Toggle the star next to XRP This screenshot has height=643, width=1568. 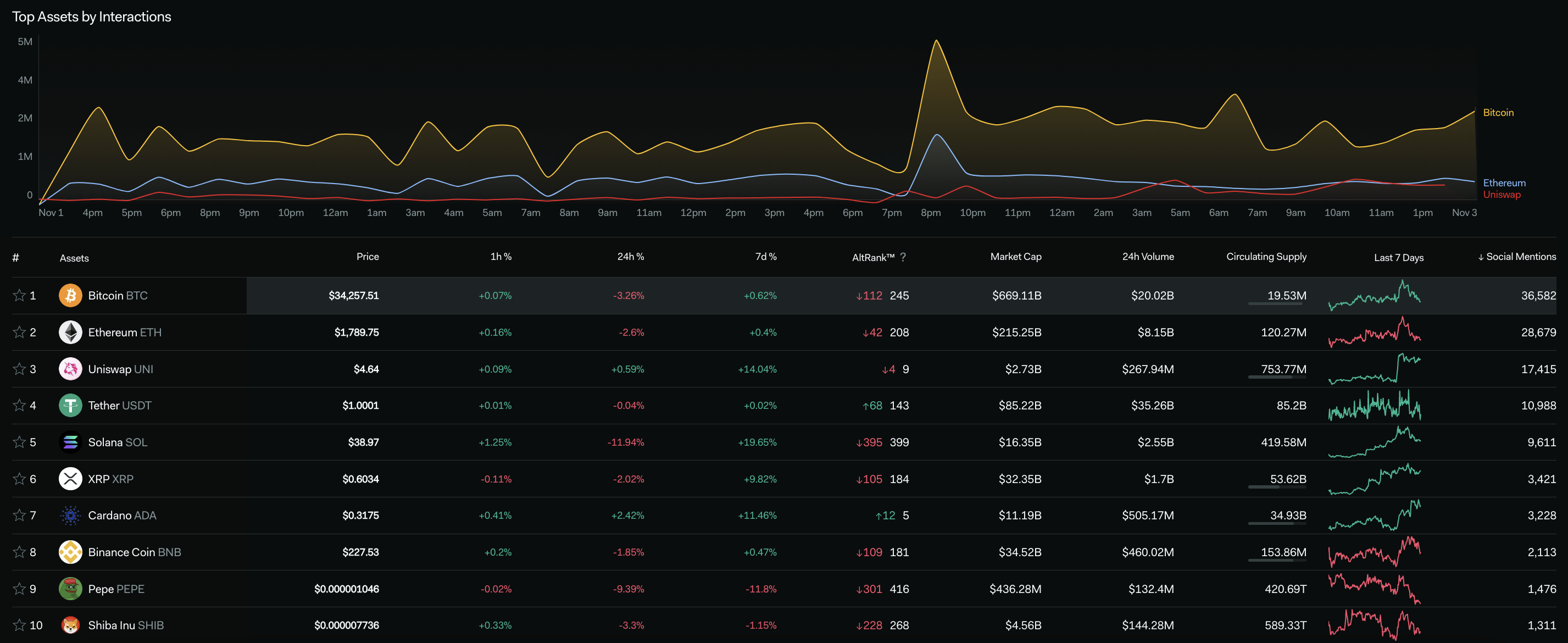click(x=19, y=479)
